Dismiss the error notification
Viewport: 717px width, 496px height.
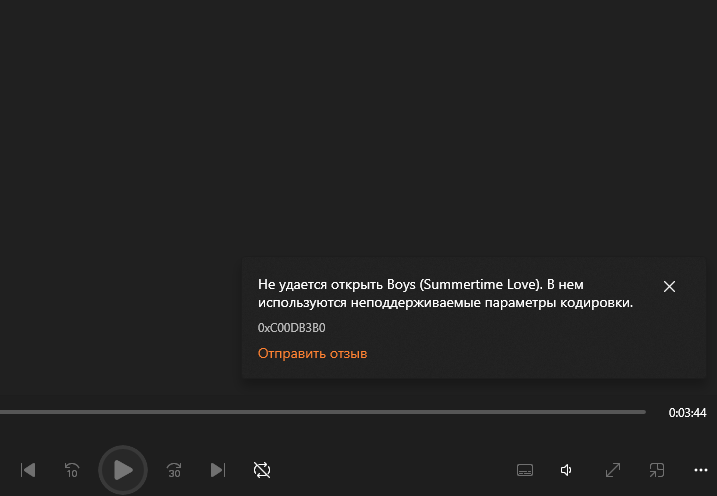click(x=669, y=287)
